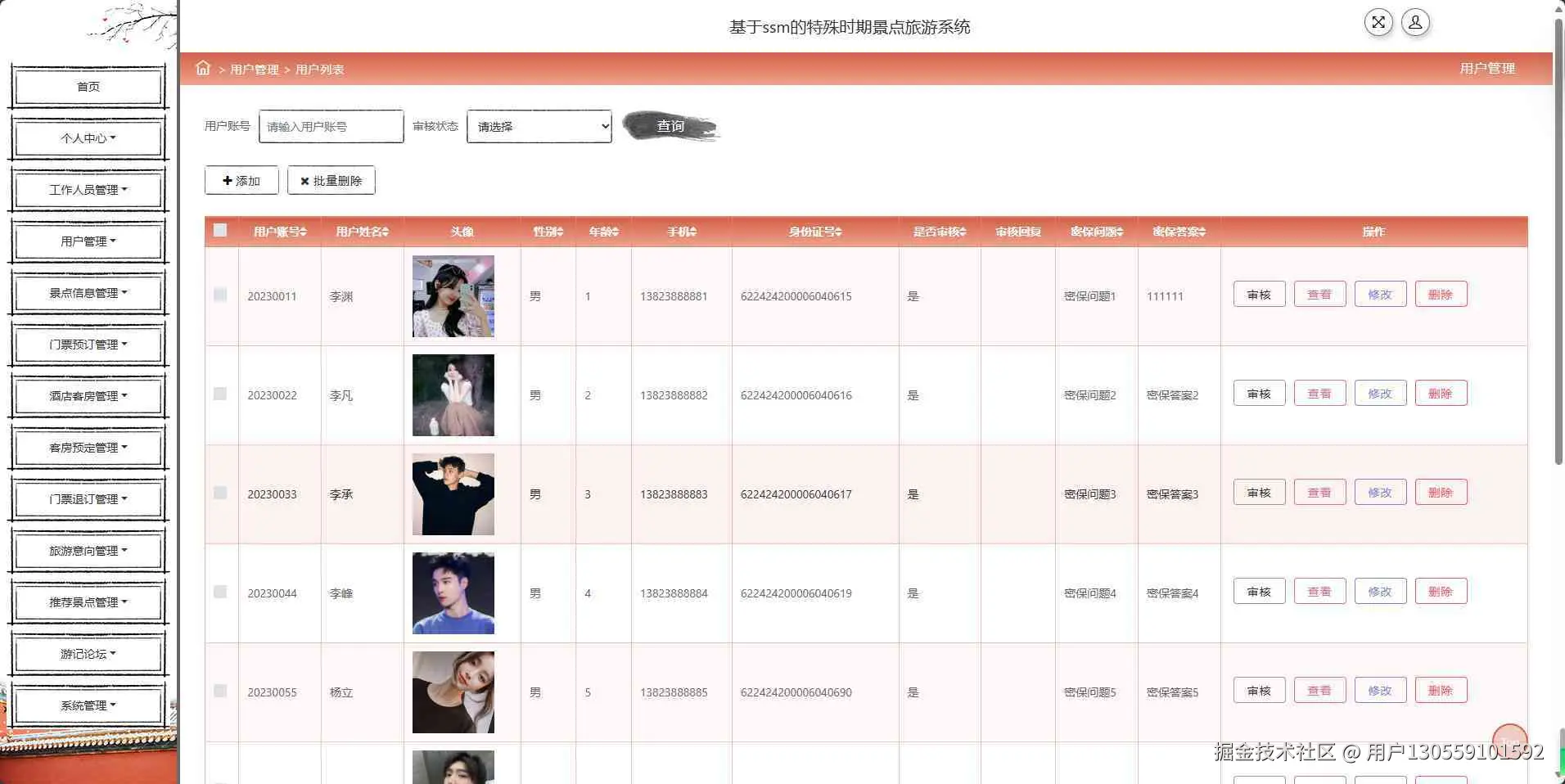This screenshot has width=1565, height=784.
Task: Open the user profile icon
Action: (1415, 22)
